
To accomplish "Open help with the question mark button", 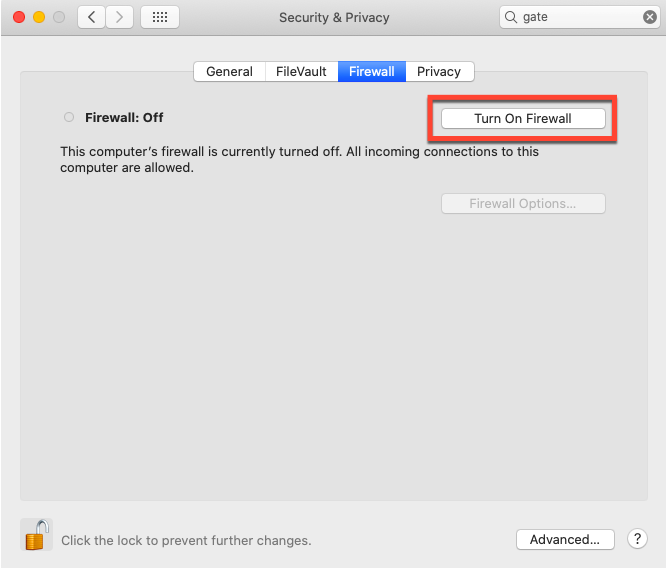I will 637,539.
